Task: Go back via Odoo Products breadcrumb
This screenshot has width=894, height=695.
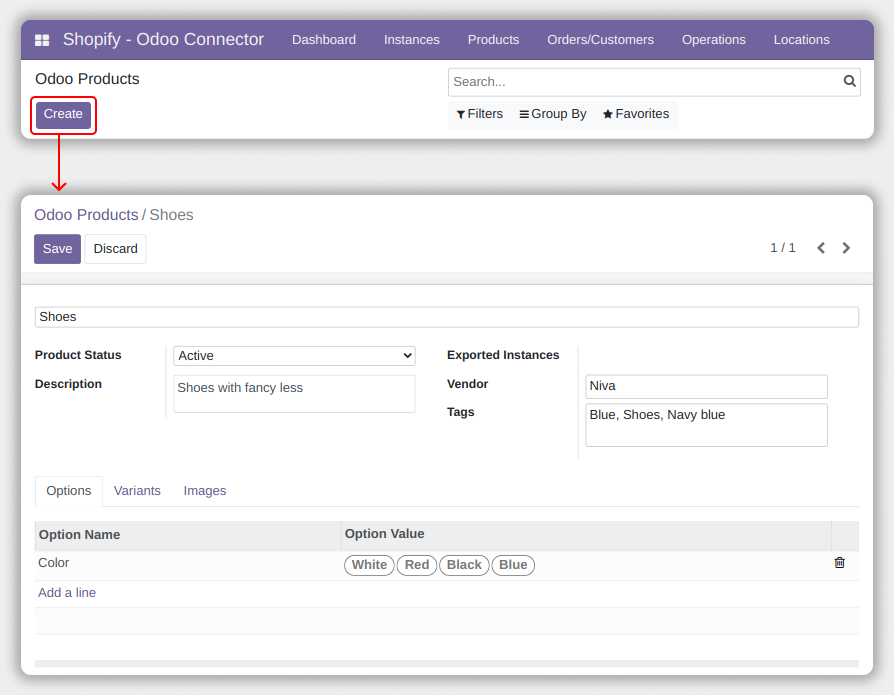Action: point(86,215)
